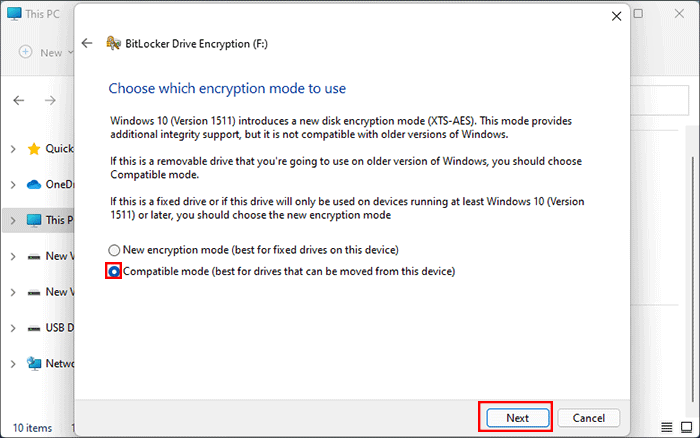Click the USB Drive icon in sidebar
This screenshot has width=700, height=438.
pos(35,328)
